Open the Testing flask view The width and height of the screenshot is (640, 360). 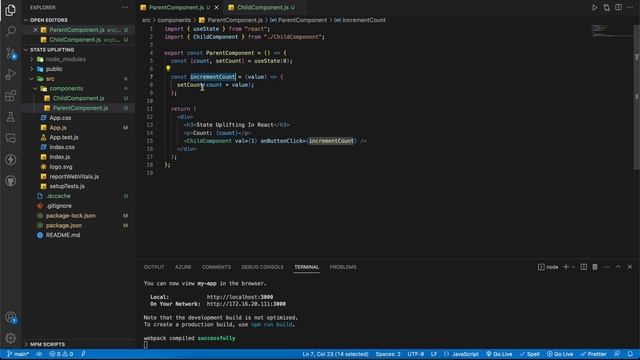coord(11,117)
